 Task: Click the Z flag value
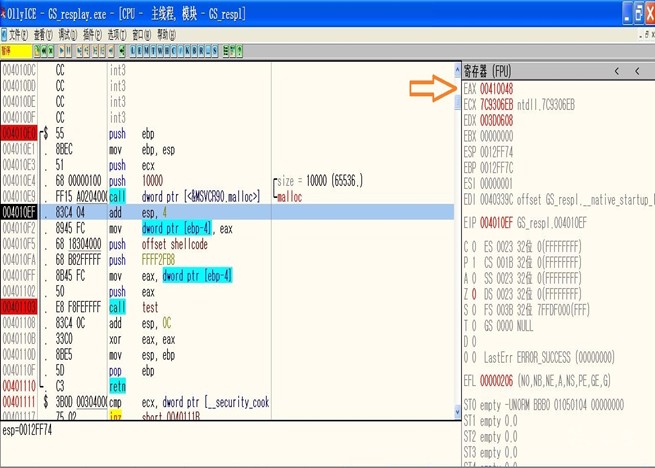(474, 294)
